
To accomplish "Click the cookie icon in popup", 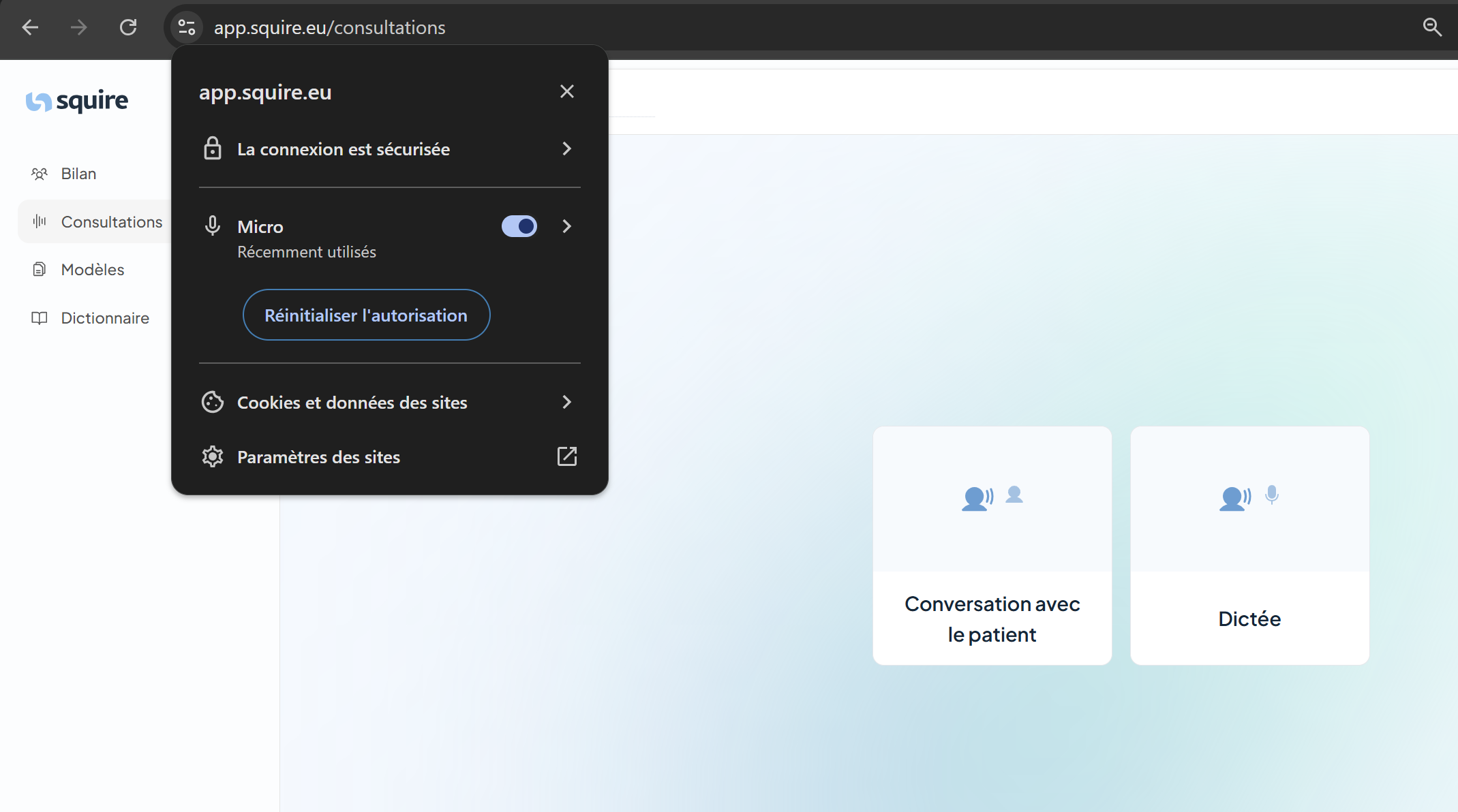I will tap(213, 402).
